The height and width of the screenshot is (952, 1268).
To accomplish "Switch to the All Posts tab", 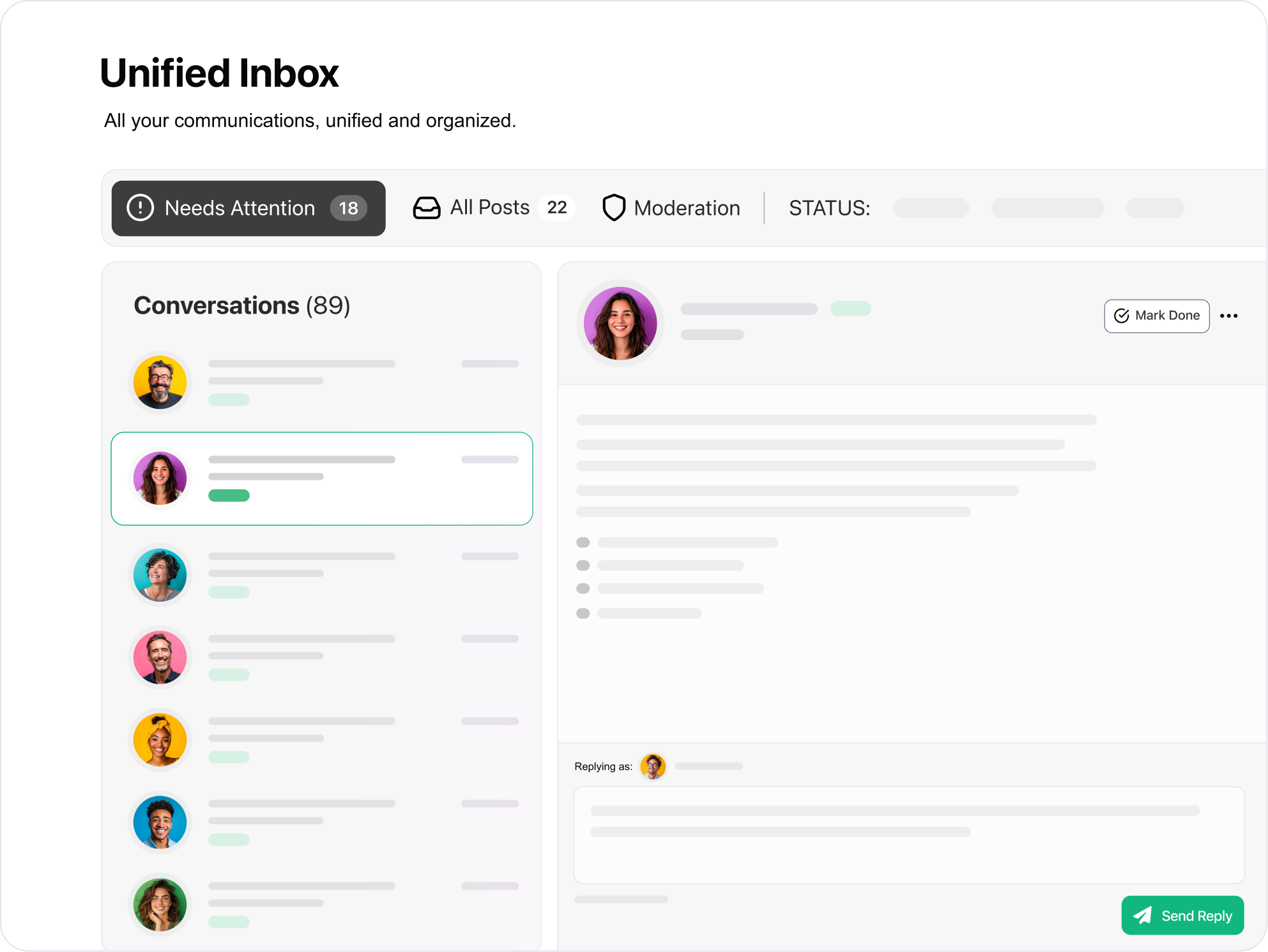I will (494, 208).
